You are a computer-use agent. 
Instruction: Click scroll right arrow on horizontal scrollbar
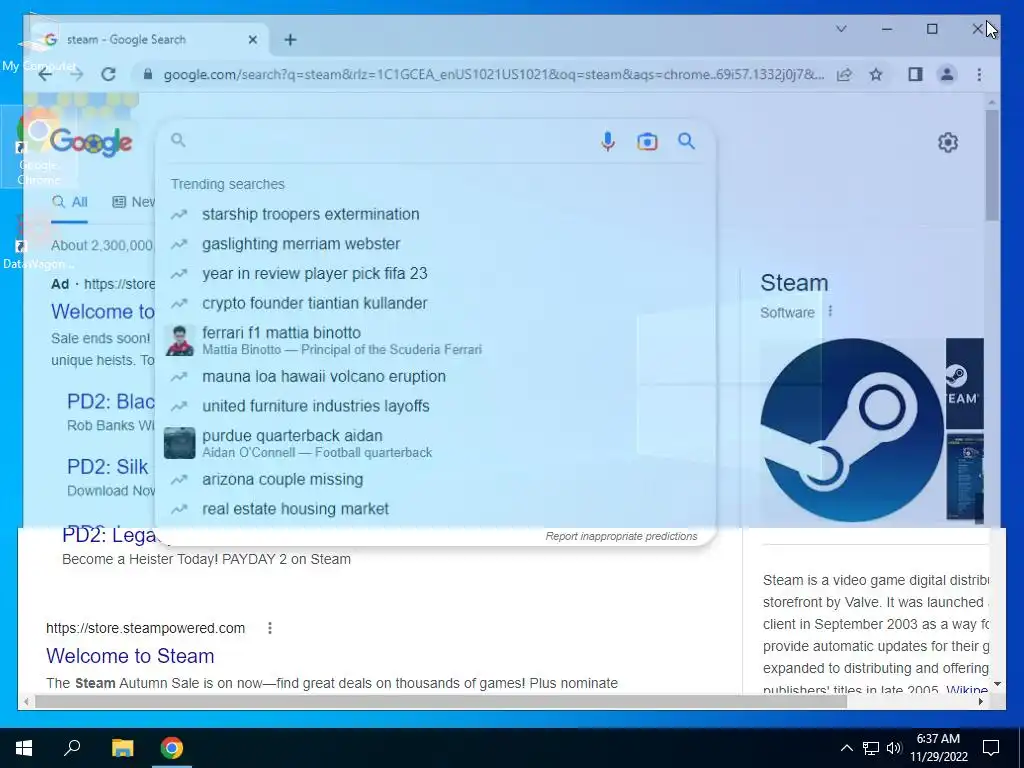click(980, 702)
